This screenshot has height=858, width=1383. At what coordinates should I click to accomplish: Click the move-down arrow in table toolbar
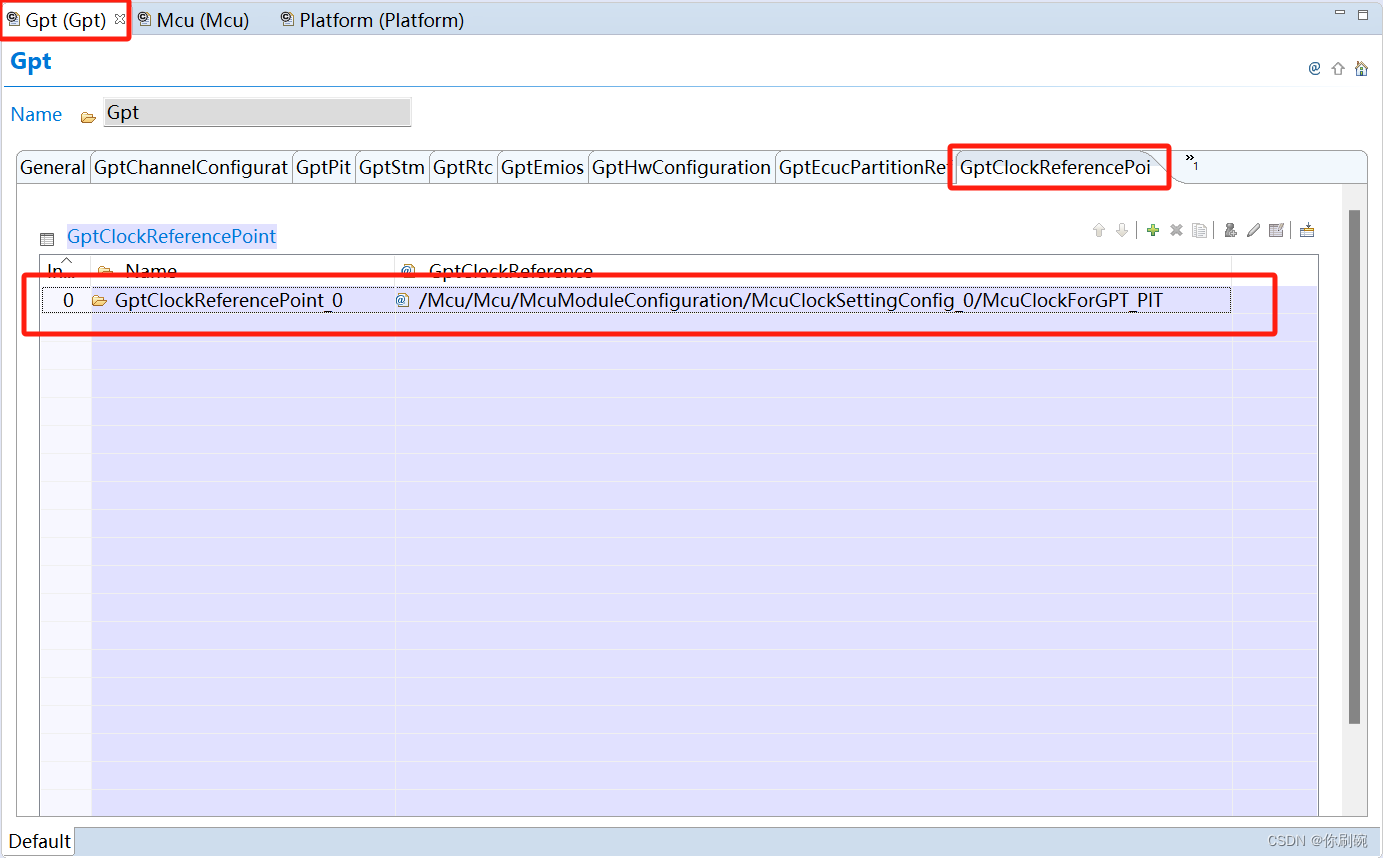pyautogui.click(x=1122, y=230)
